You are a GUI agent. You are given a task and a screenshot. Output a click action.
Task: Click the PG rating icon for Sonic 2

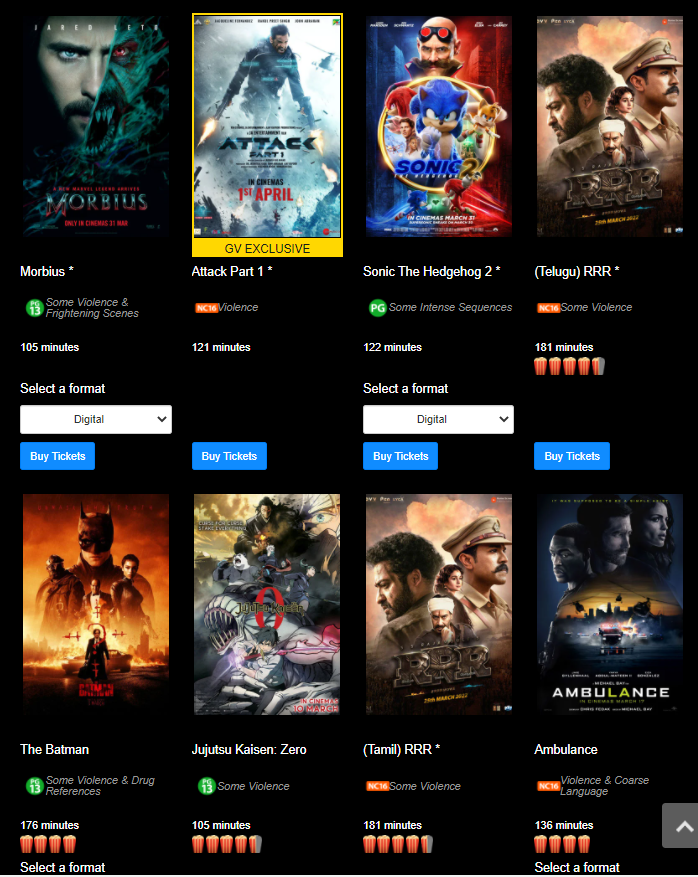(378, 308)
